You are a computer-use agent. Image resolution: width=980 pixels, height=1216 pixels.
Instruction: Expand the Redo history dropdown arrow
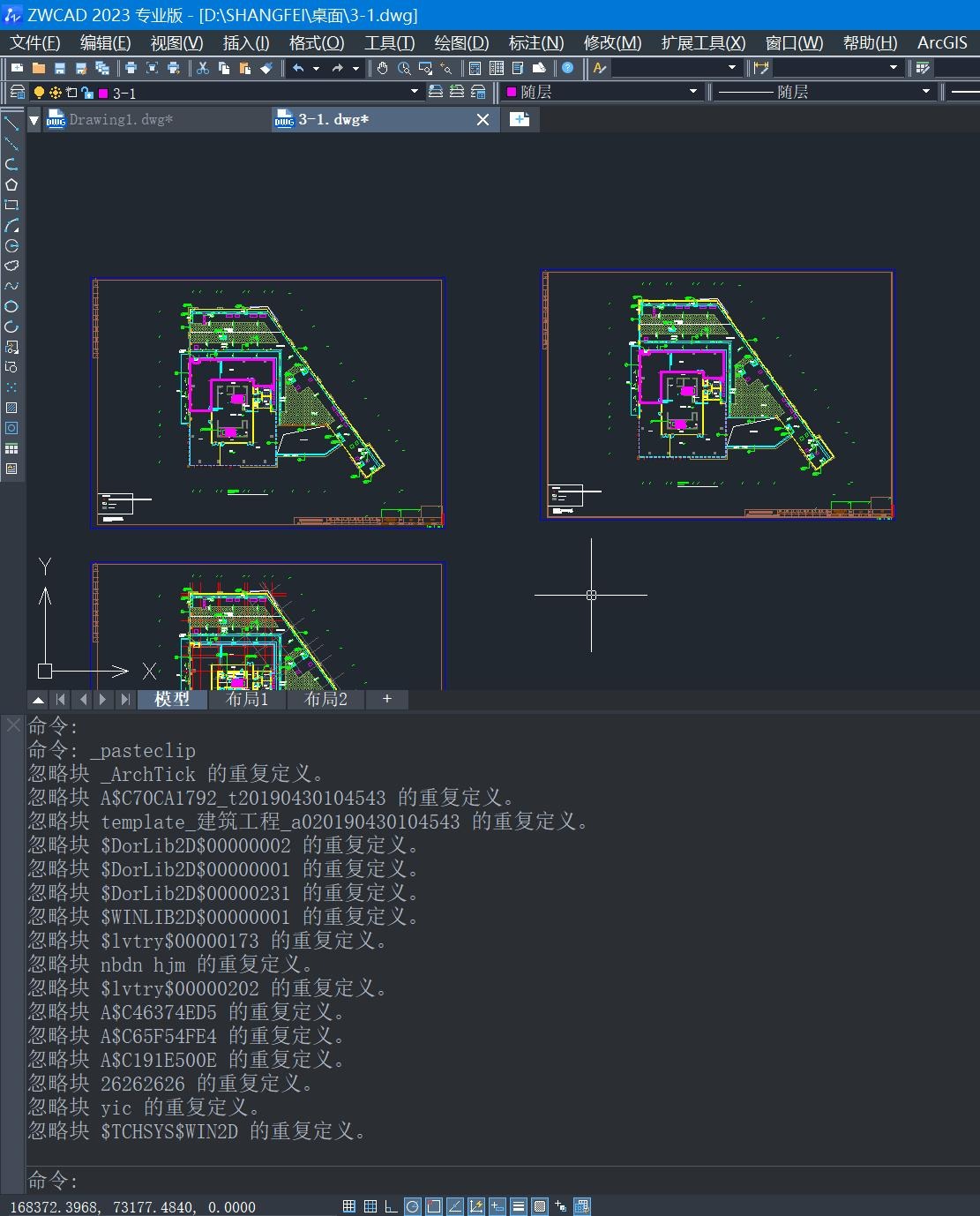[355, 68]
